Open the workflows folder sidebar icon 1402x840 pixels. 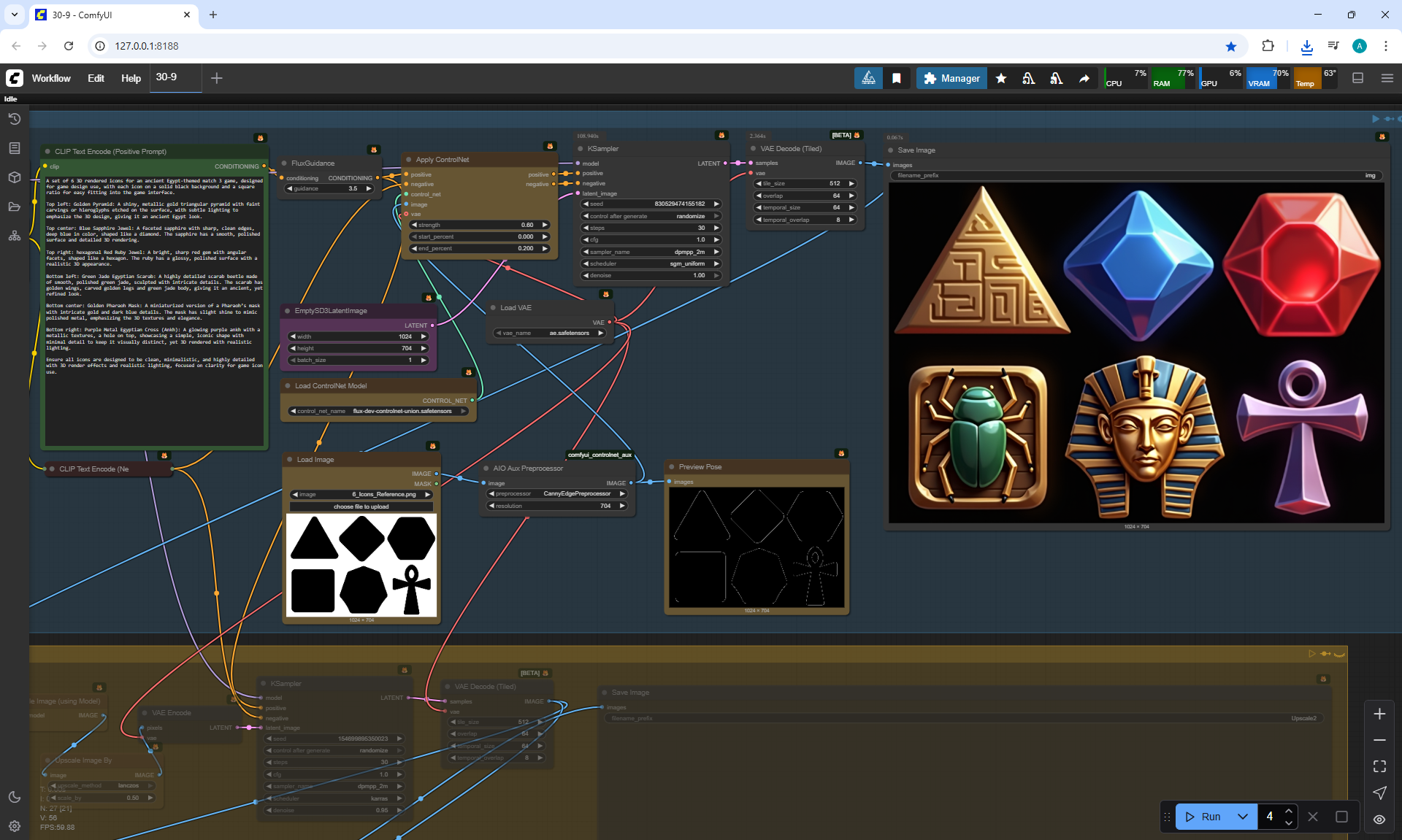pyautogui.click(x=14, y=207)
